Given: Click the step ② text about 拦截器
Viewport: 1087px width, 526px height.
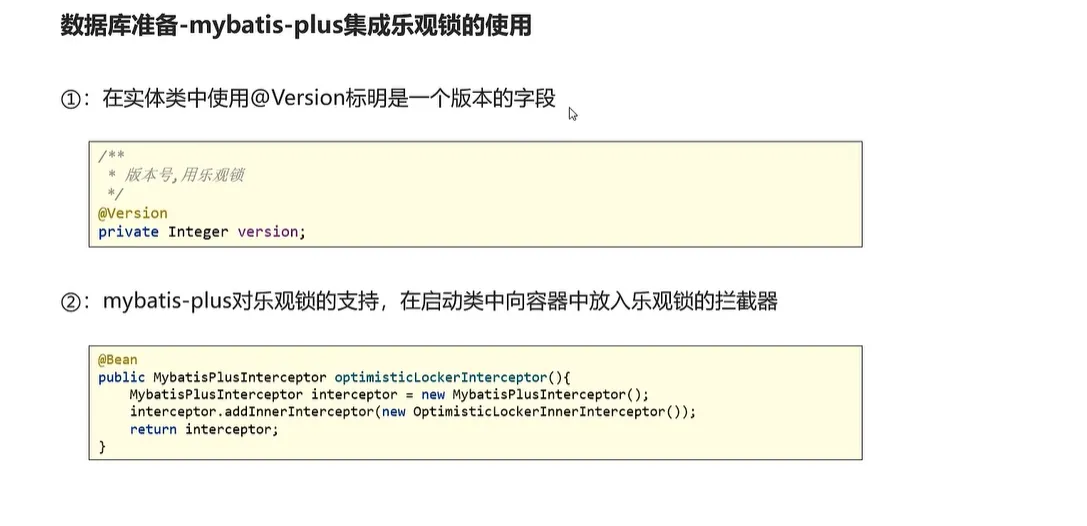Looking at the screenshot, I should pos(440,302).
